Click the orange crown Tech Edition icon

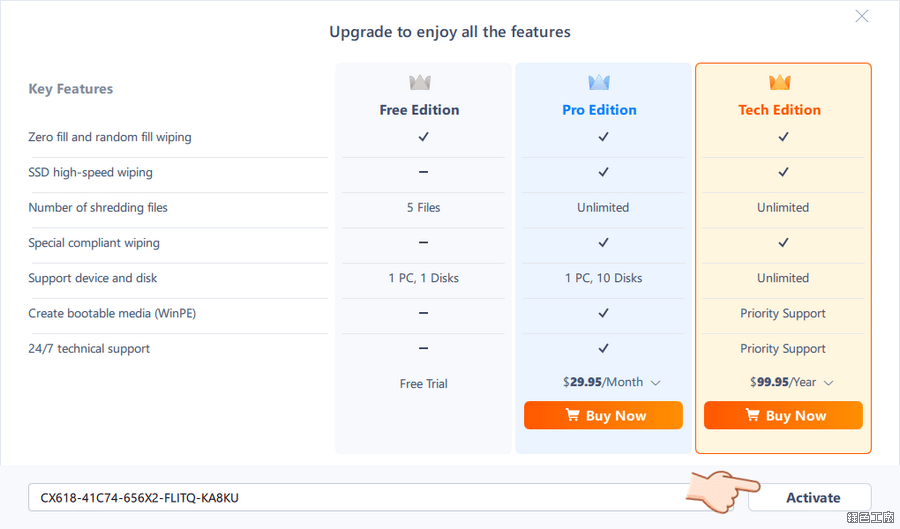click(779, 82)
